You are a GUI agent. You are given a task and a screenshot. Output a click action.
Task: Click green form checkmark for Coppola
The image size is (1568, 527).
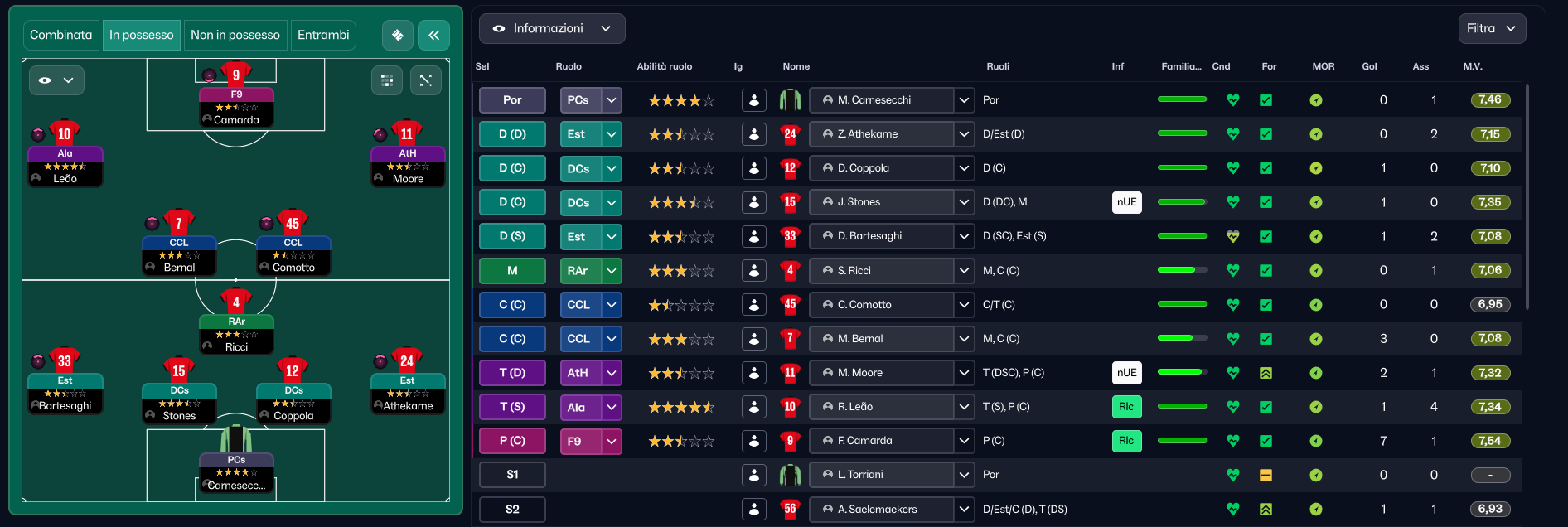(1266, 168)
